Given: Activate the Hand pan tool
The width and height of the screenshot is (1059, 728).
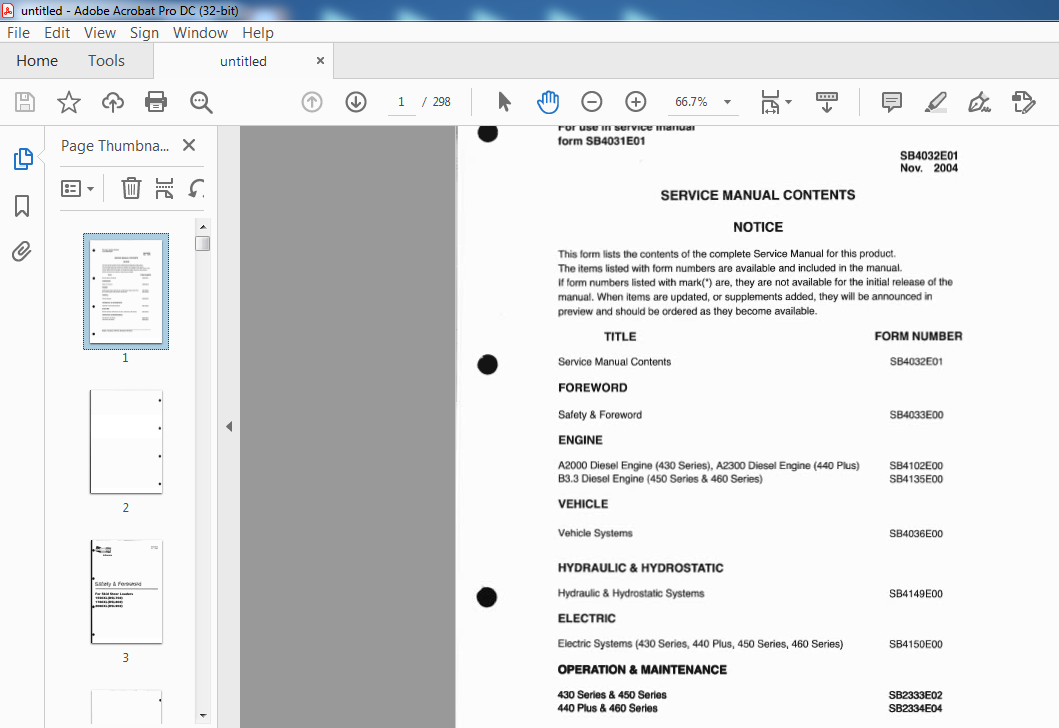Looking at the screenshot, I should [x=548, y=102].
